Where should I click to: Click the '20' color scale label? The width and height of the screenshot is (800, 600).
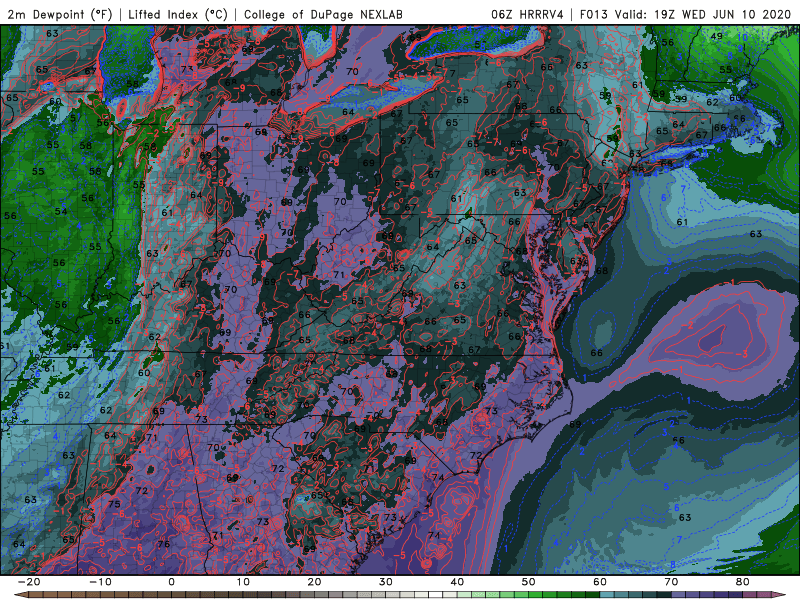[x=314, y=582]
